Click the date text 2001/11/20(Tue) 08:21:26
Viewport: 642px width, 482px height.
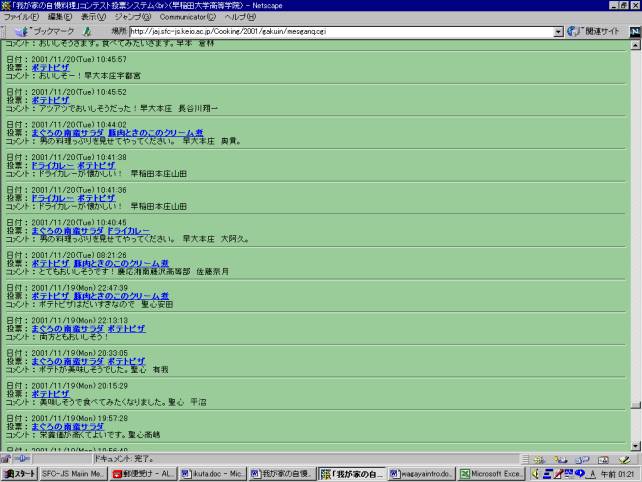tap(79, 255)
